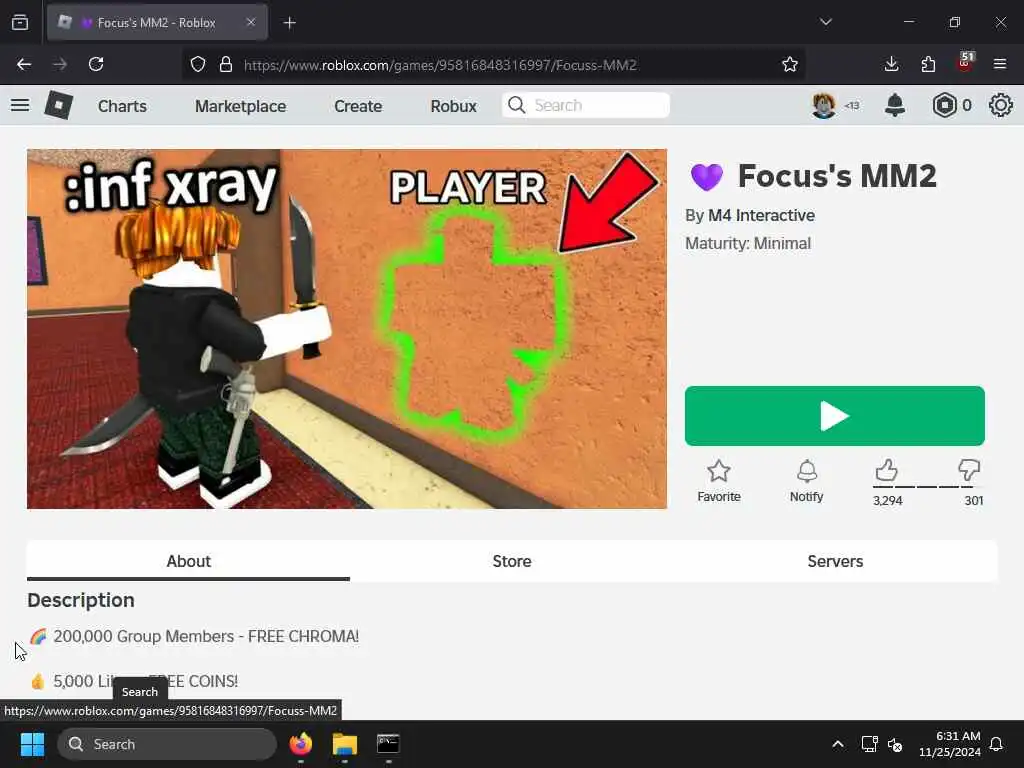Viewport: 1024px width, 768px height.
Task: Open the terminal app from taskbar
Action: [x=388, y=744]
